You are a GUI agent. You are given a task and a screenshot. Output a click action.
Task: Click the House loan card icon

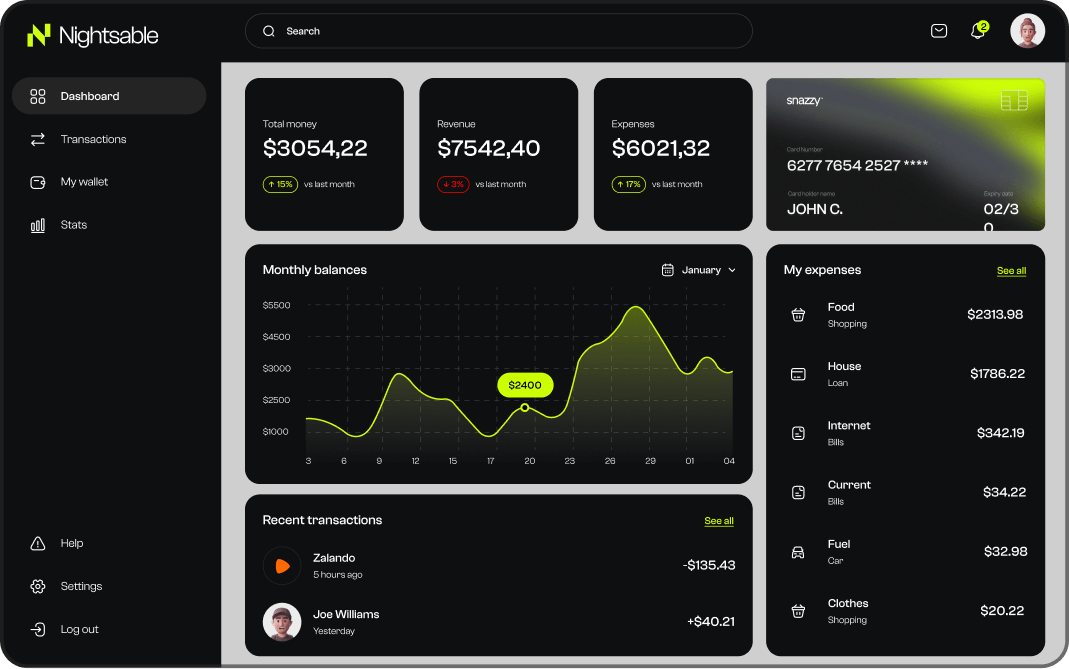point(798,374)
